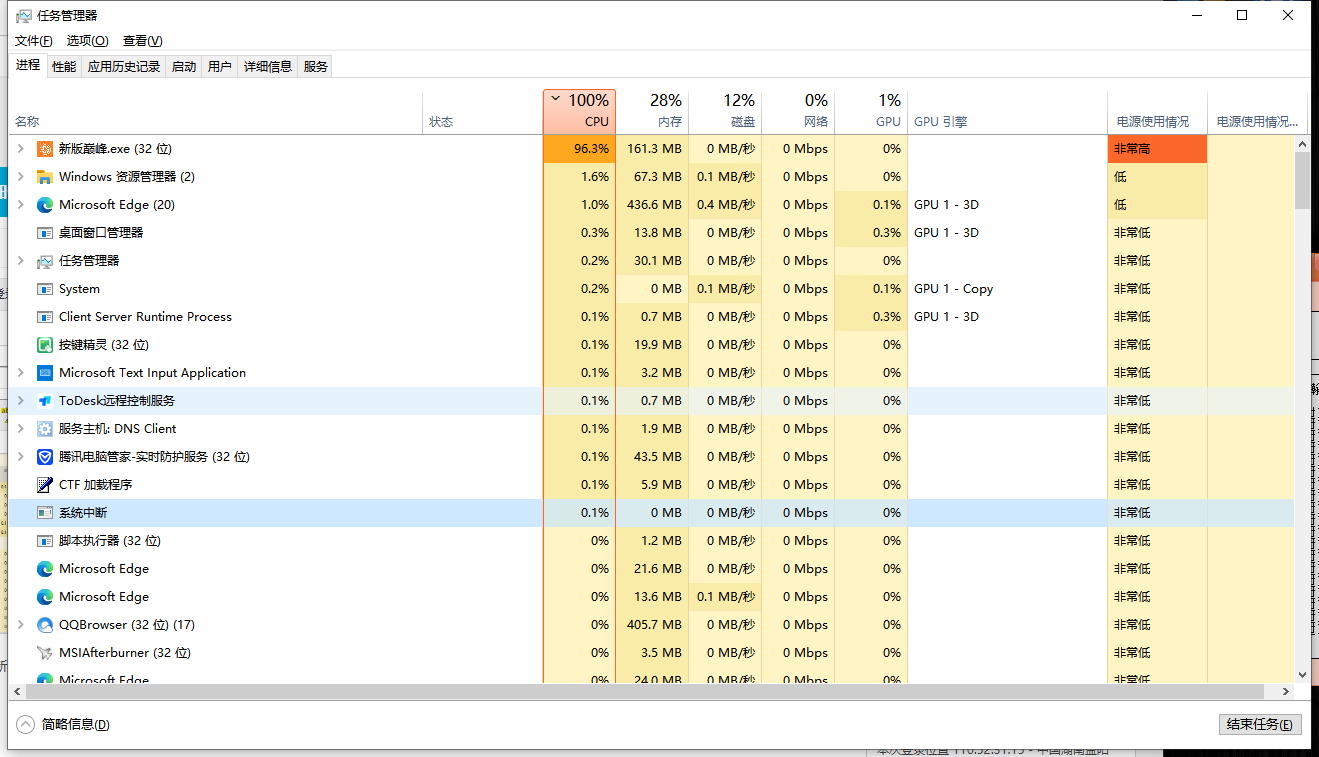The width and height of the screenshot is (1319, 757).
Task: Click the Client Server Runtime Process icon
Action: tap(44, 317)
